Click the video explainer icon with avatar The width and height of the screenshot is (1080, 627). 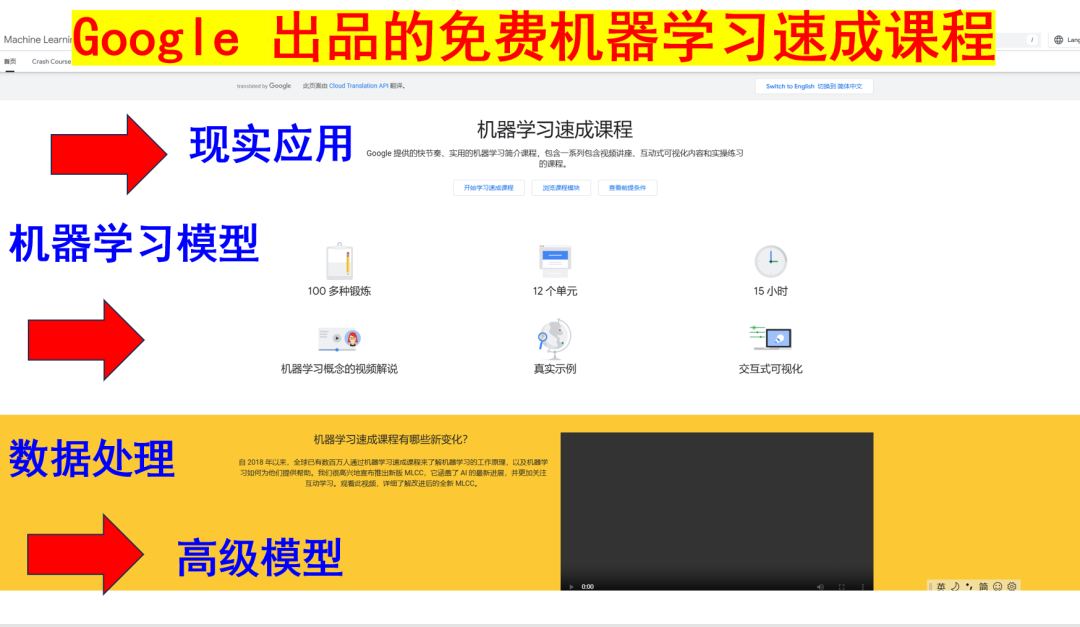point(340,339)
